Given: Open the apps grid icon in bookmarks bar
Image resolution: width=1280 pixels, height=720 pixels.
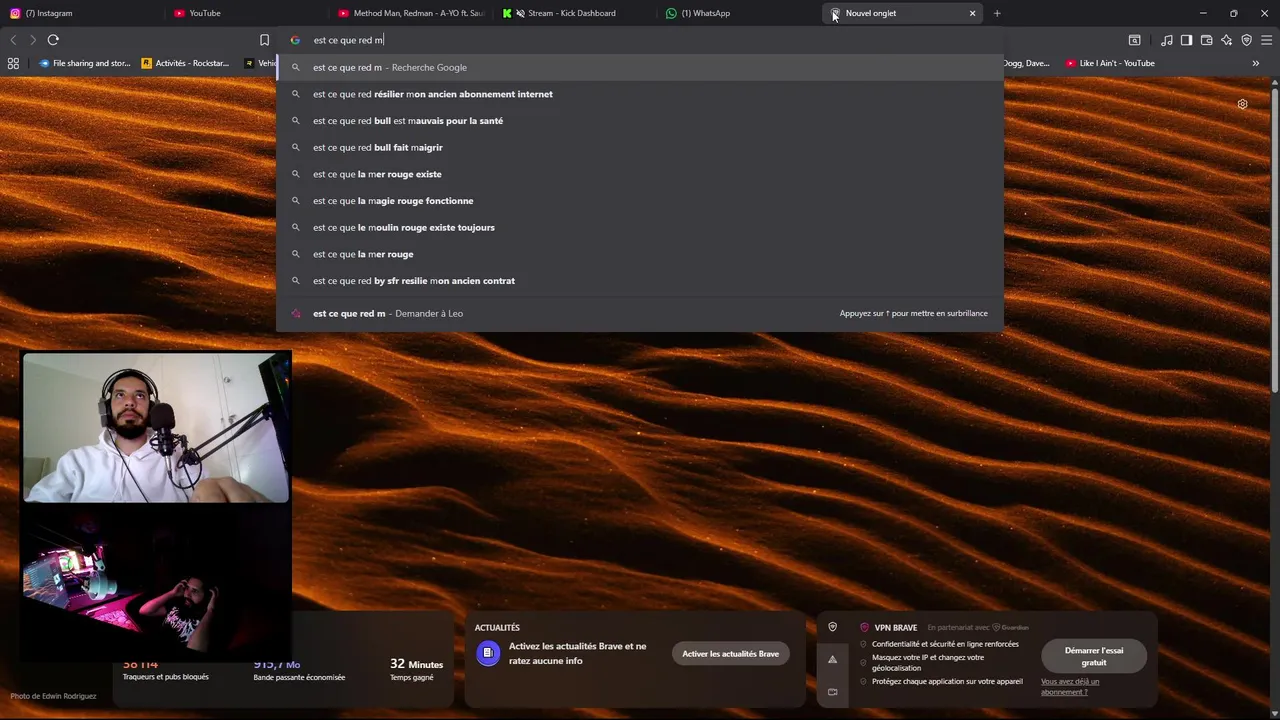Looking at the screenshot, I should point(13,63).
